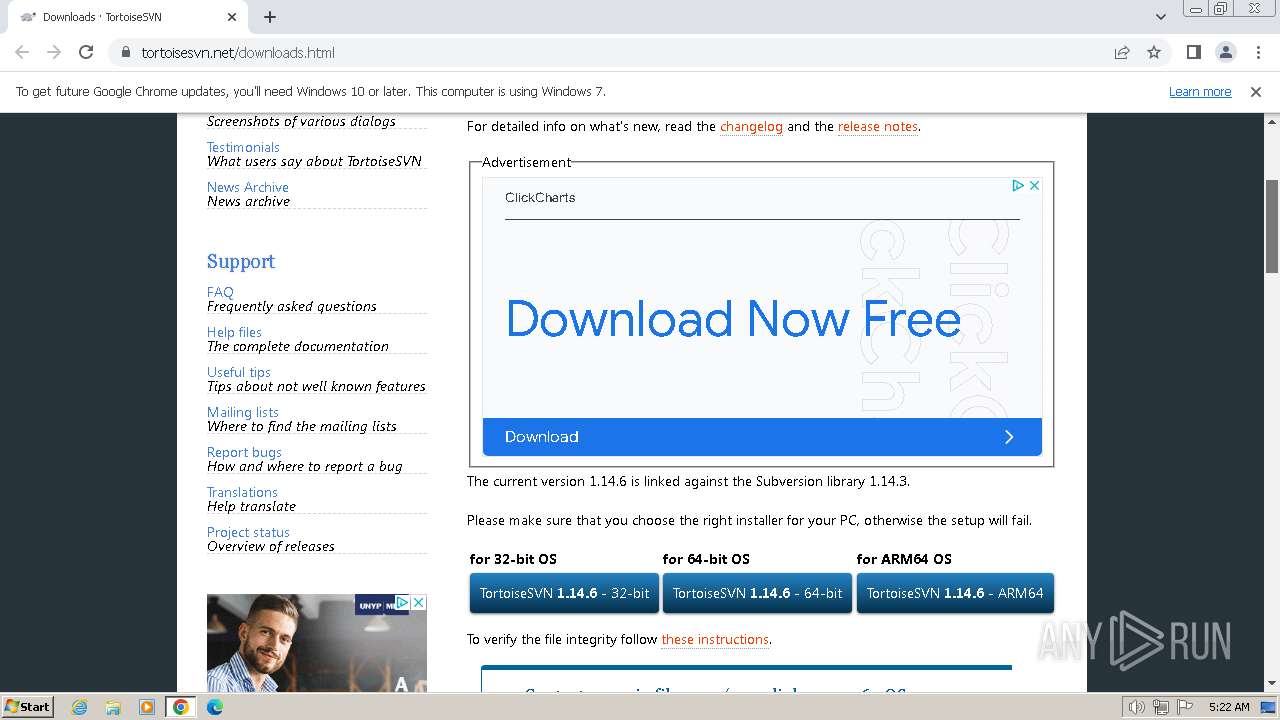Viewport: 1280px width, 720px height.
Task: Dismiss the Chrome update notification bar
Action: (x=1256, y=91)
